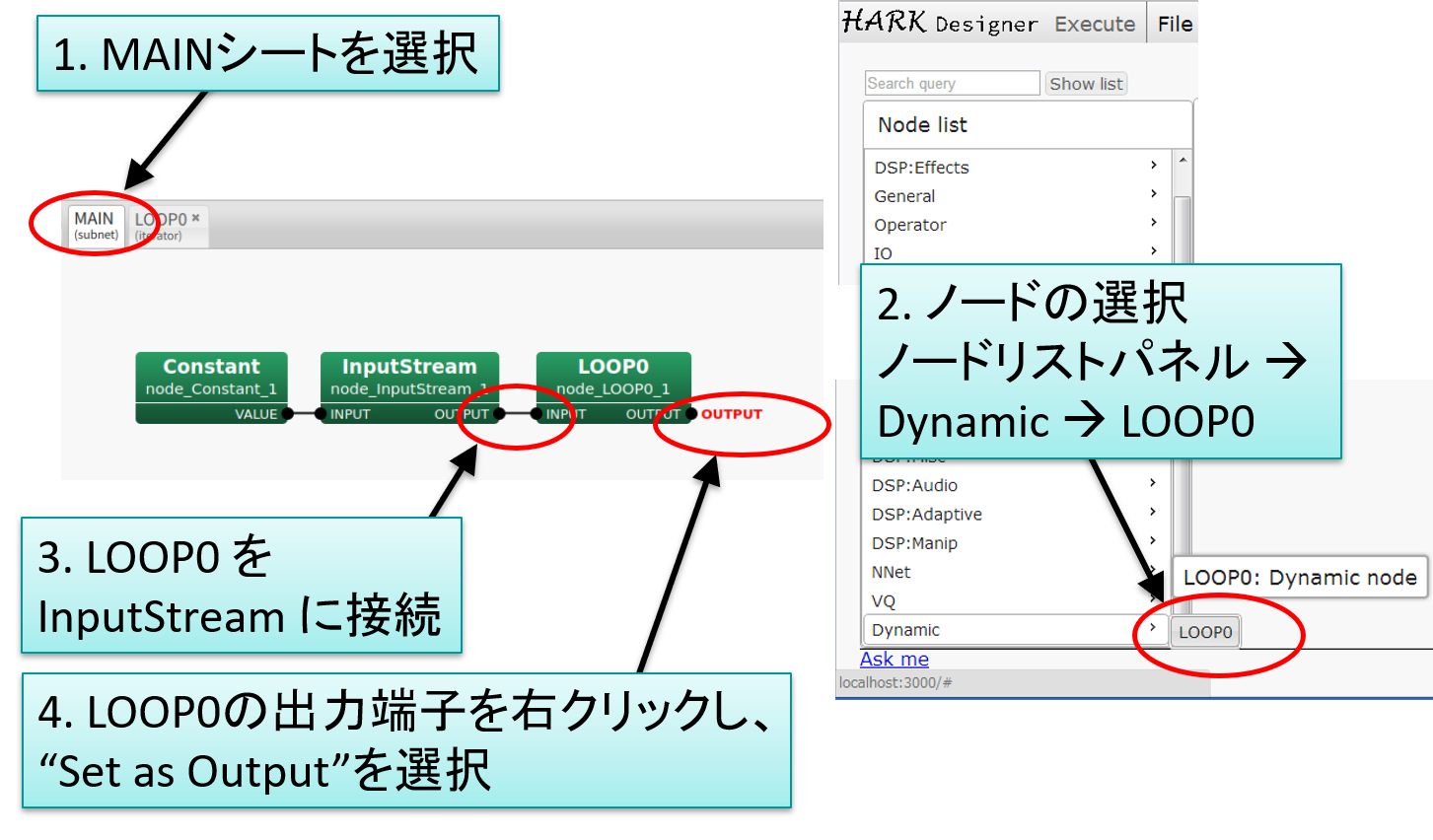Screen dimensions: 1433x840
Task: Expand the Operator node category
Action: (x=1016, y=224)
